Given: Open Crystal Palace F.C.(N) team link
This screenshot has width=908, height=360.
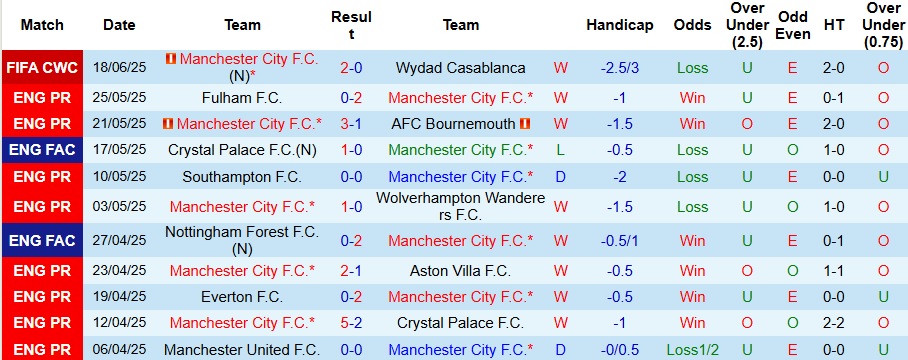Looking at the screenshot, I should tap(242, 150).
